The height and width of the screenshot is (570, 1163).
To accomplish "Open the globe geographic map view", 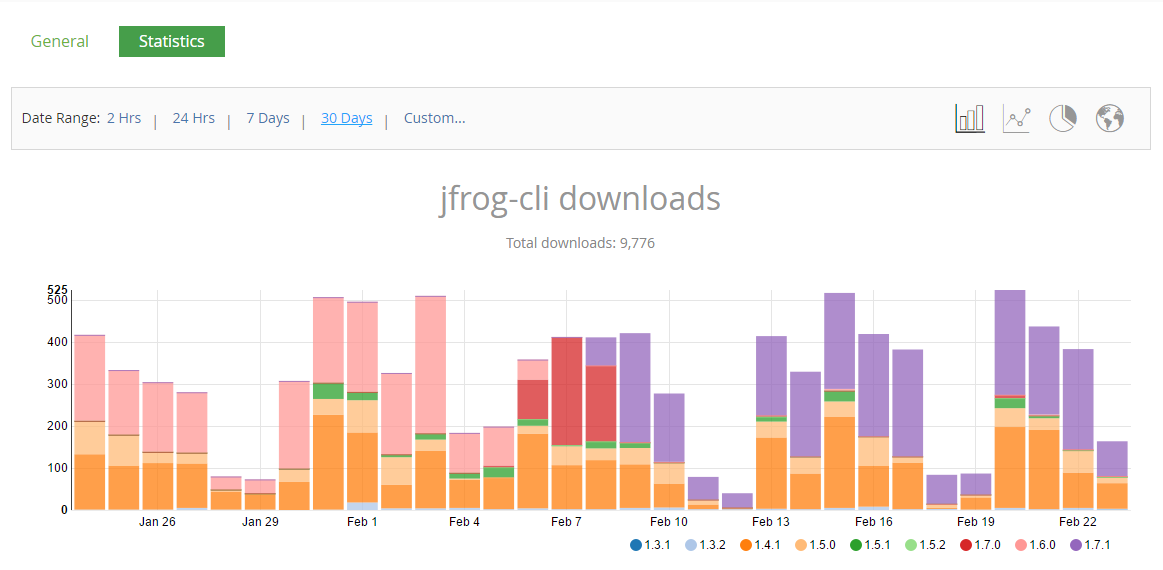I will [1110, 118].
